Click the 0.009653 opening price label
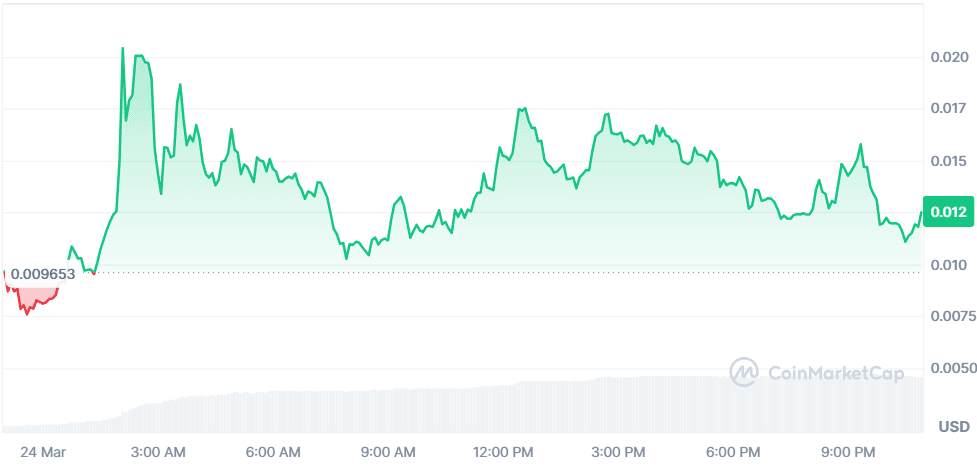977x467 pixels. click(x=43, y=273)
